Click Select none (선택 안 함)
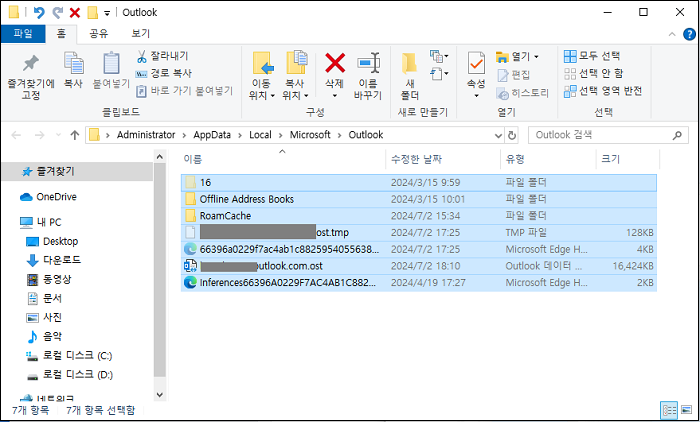Viewport: 700px width, 422px height. pyautogui.click(x=593, y=73)
